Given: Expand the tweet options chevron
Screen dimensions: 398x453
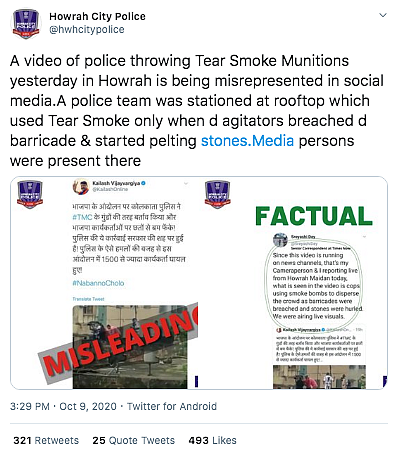Looking at the screenshot, I should tap(383, 15).
